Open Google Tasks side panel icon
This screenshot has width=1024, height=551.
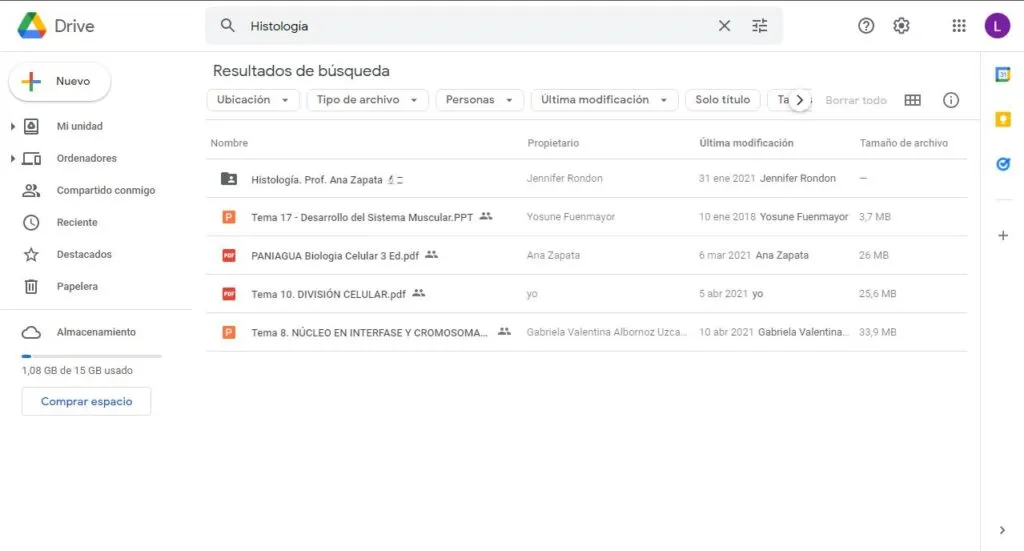point(1003,164)
